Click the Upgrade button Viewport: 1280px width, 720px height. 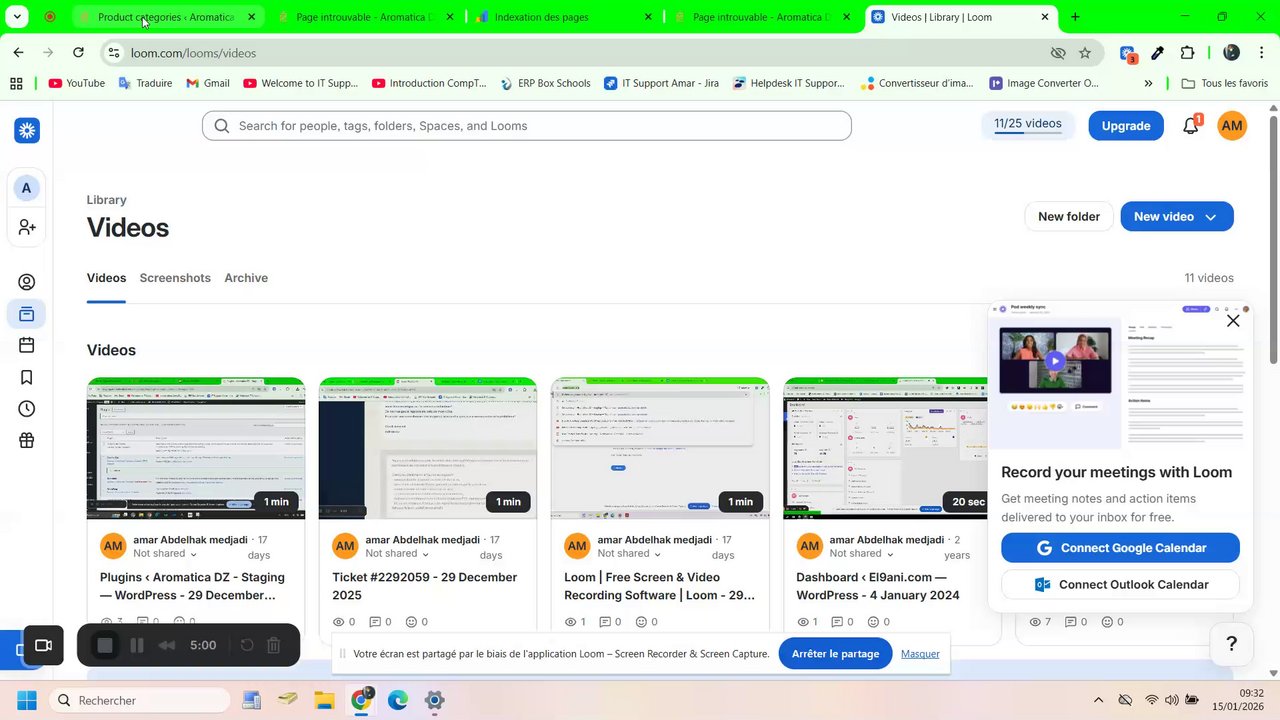point(1126,126)
